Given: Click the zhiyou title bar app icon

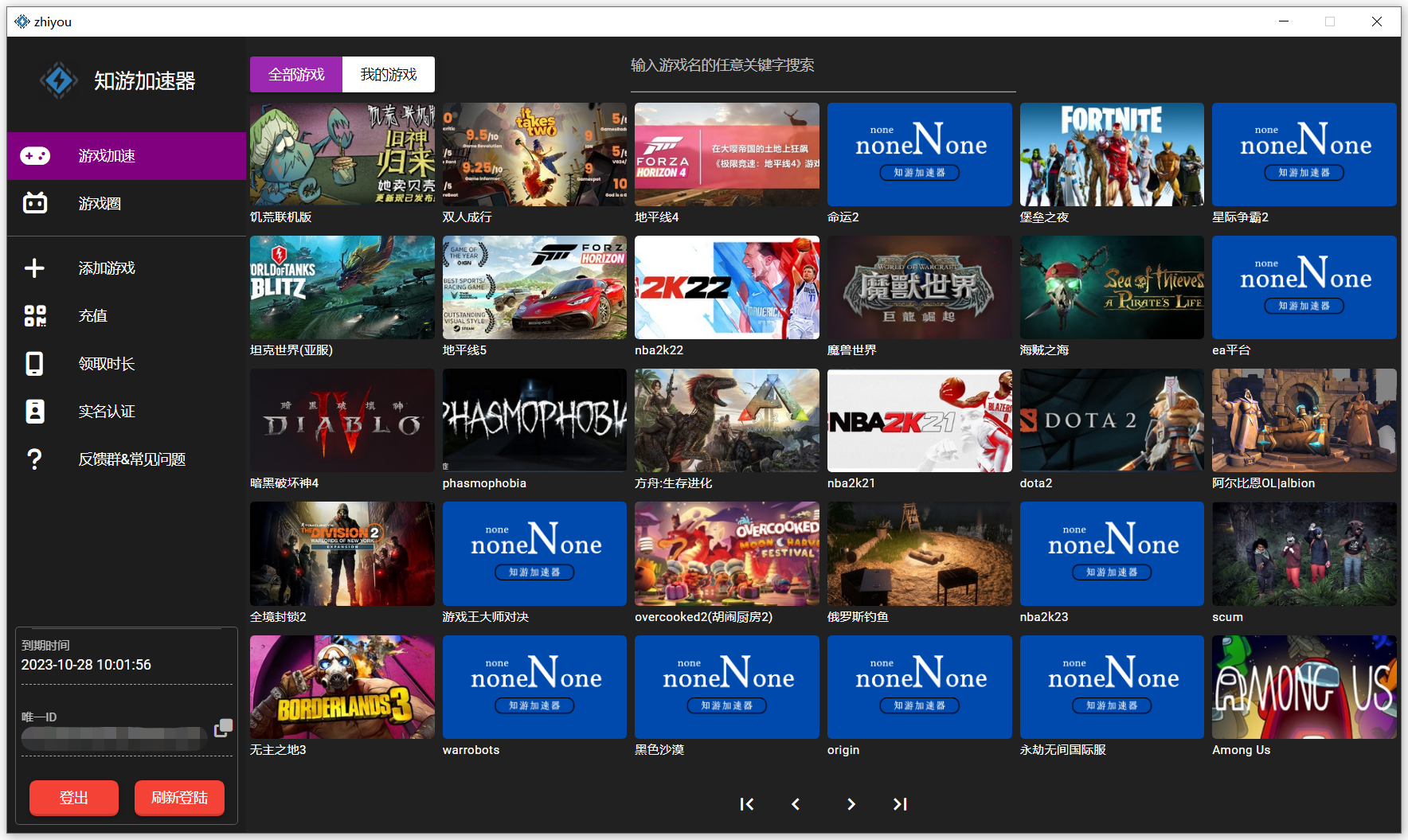Looking at the screenshot, I should [22, 21].
